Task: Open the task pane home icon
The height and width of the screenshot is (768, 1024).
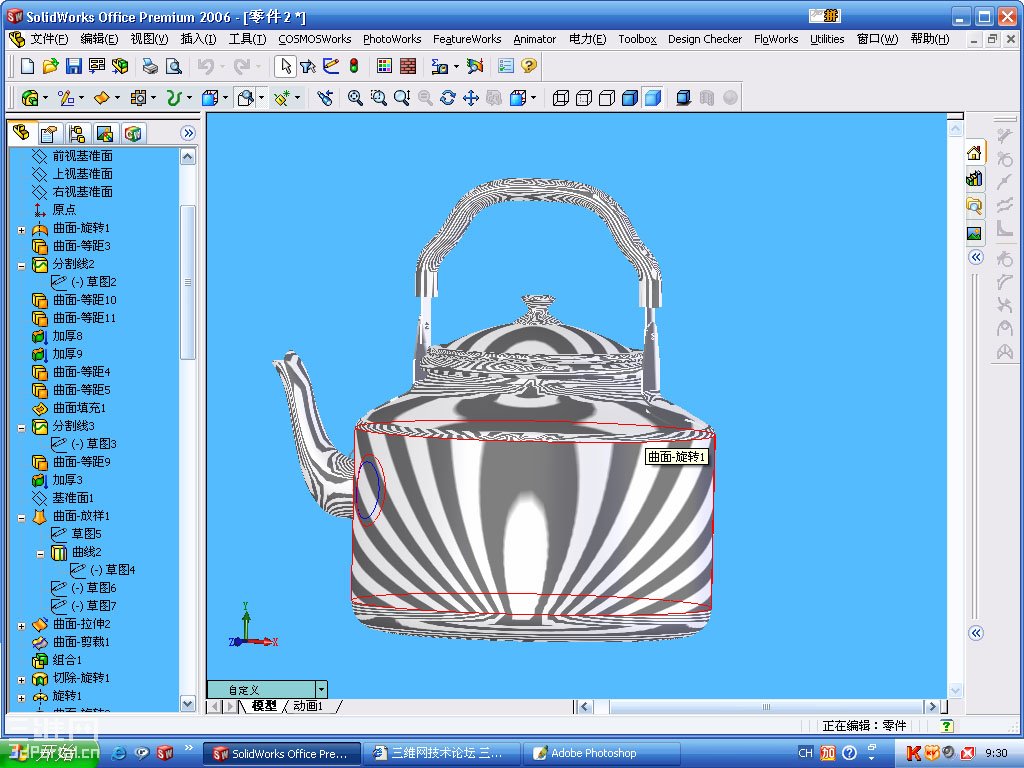Action: coord(974,153)
